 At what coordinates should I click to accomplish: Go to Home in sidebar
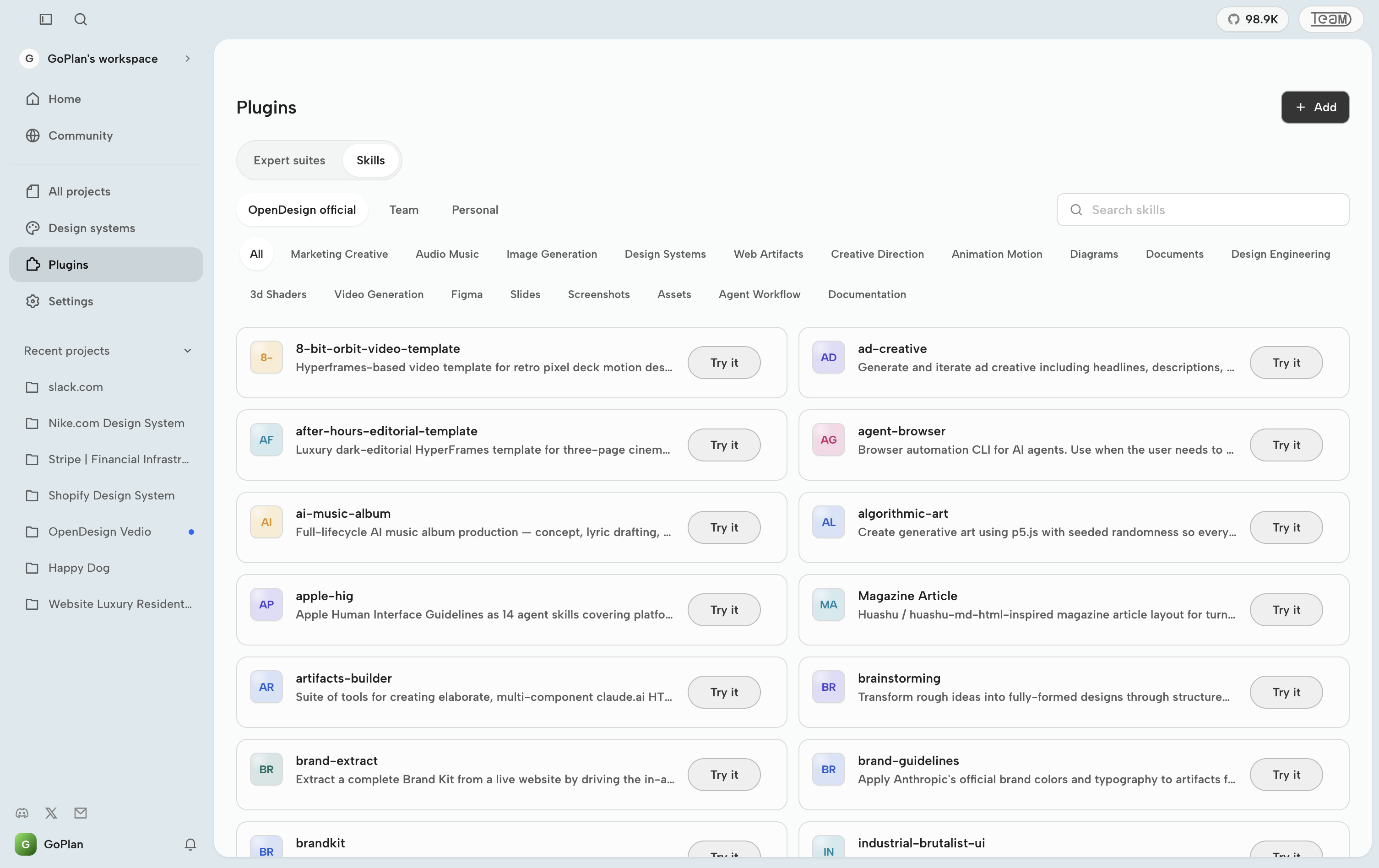[x=106, y=98]
